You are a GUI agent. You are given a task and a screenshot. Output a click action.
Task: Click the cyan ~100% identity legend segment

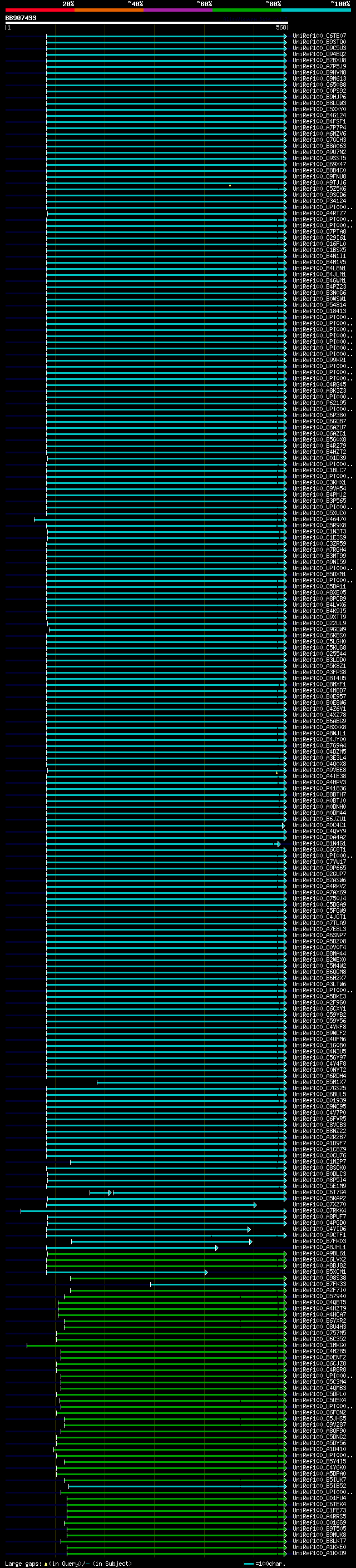[316, 10]
